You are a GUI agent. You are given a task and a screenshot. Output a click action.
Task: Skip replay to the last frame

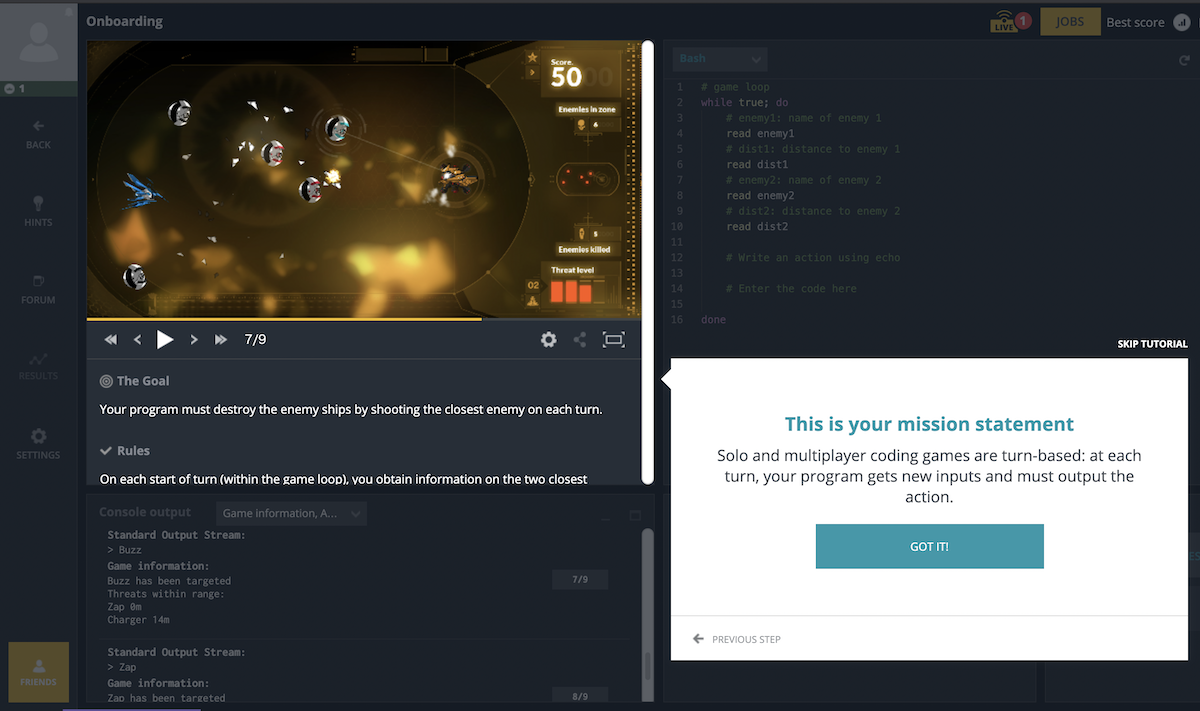pos(221,340)
